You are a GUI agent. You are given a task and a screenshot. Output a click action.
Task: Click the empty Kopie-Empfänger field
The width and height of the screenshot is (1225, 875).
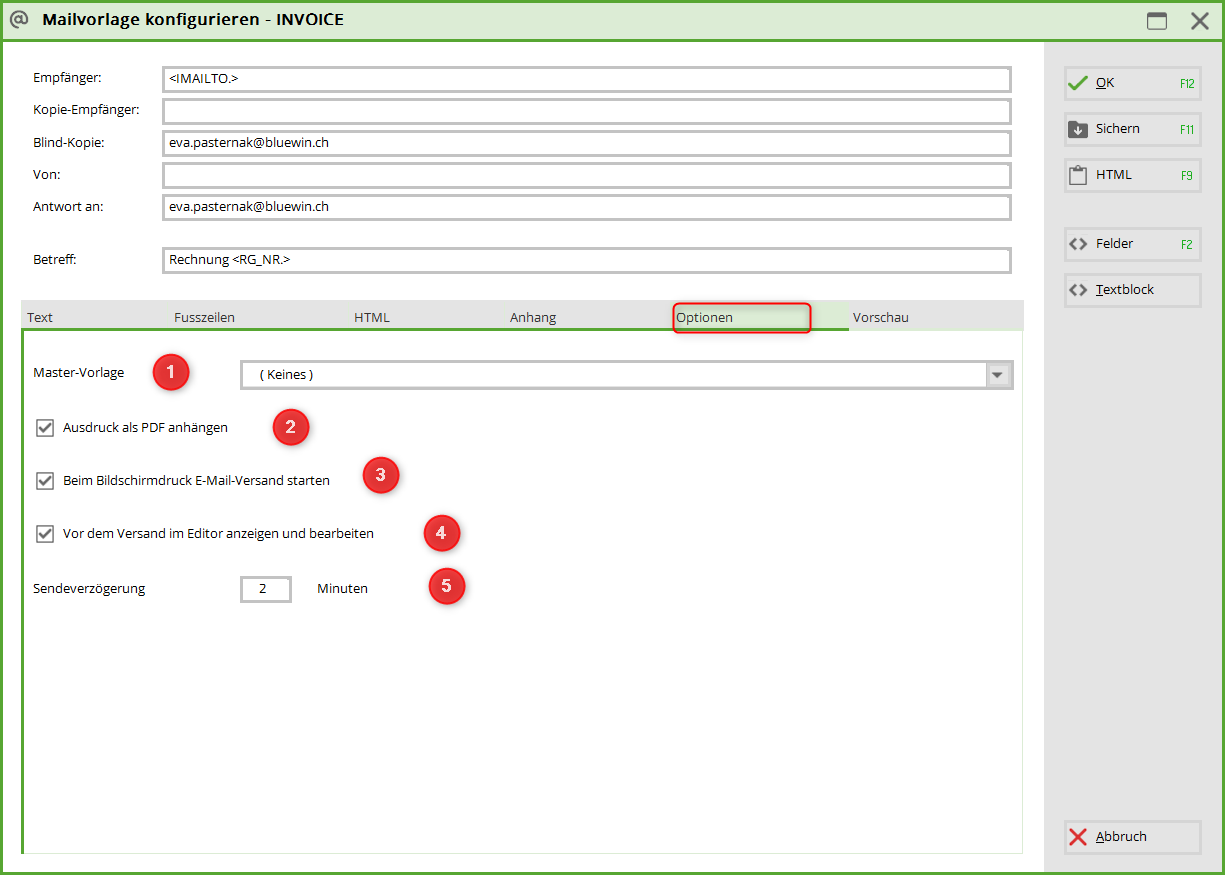pos(586,111)
